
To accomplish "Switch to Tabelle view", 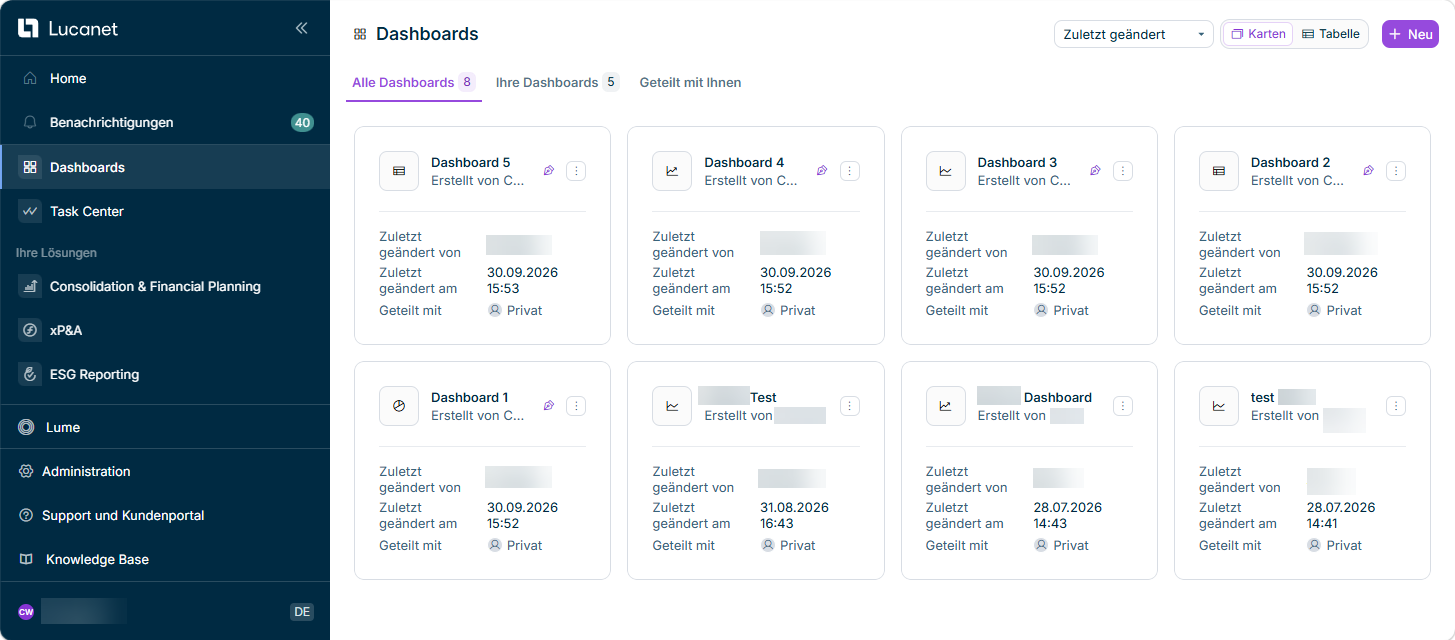I will click(x=1331, y=34).
